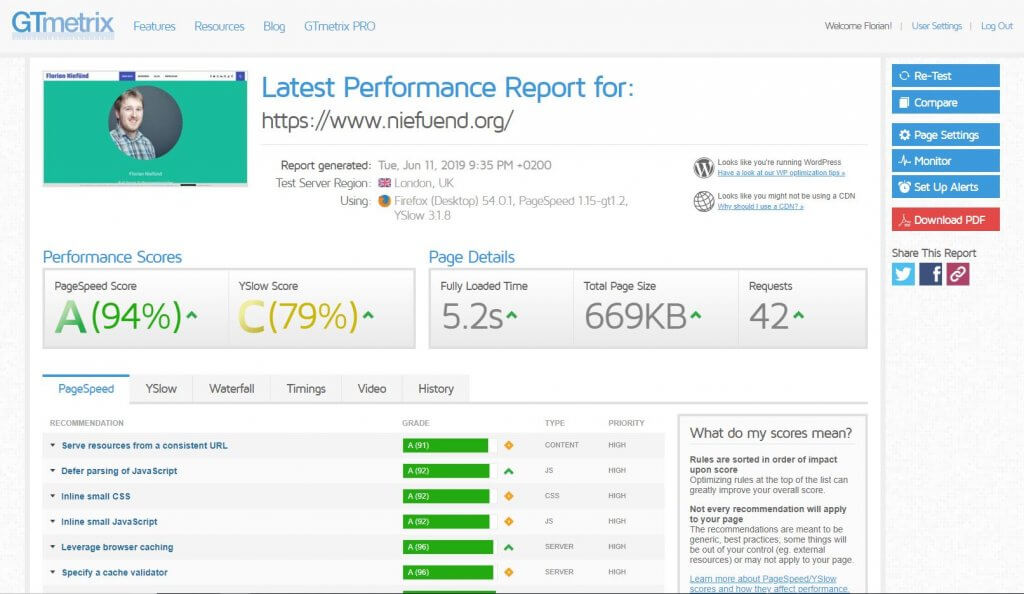Click the Firefox browser icon
1024x594 pixels.
(385, 201)
